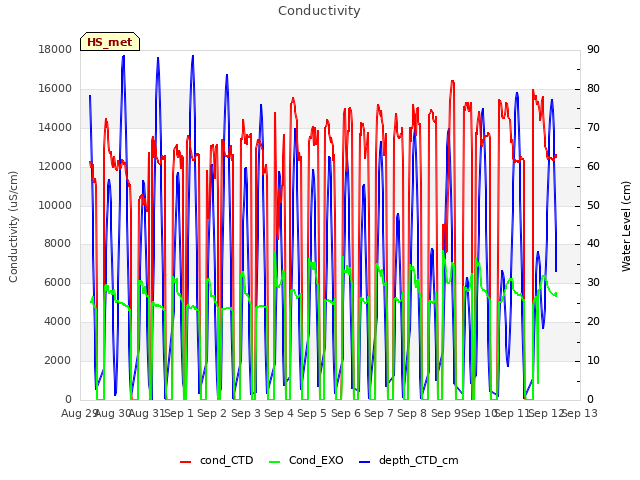Click the 50 right axis tick label
Image resolution: width=640 pixels, height=480 pixels.
pyautogui.click(x=593, y=205)
